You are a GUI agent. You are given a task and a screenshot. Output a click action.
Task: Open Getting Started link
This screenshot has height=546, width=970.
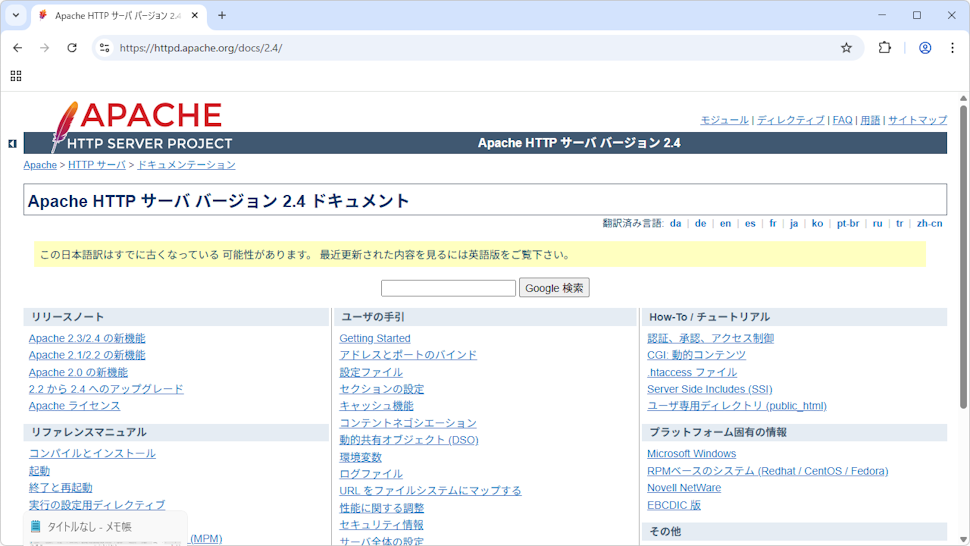[375, 338]
